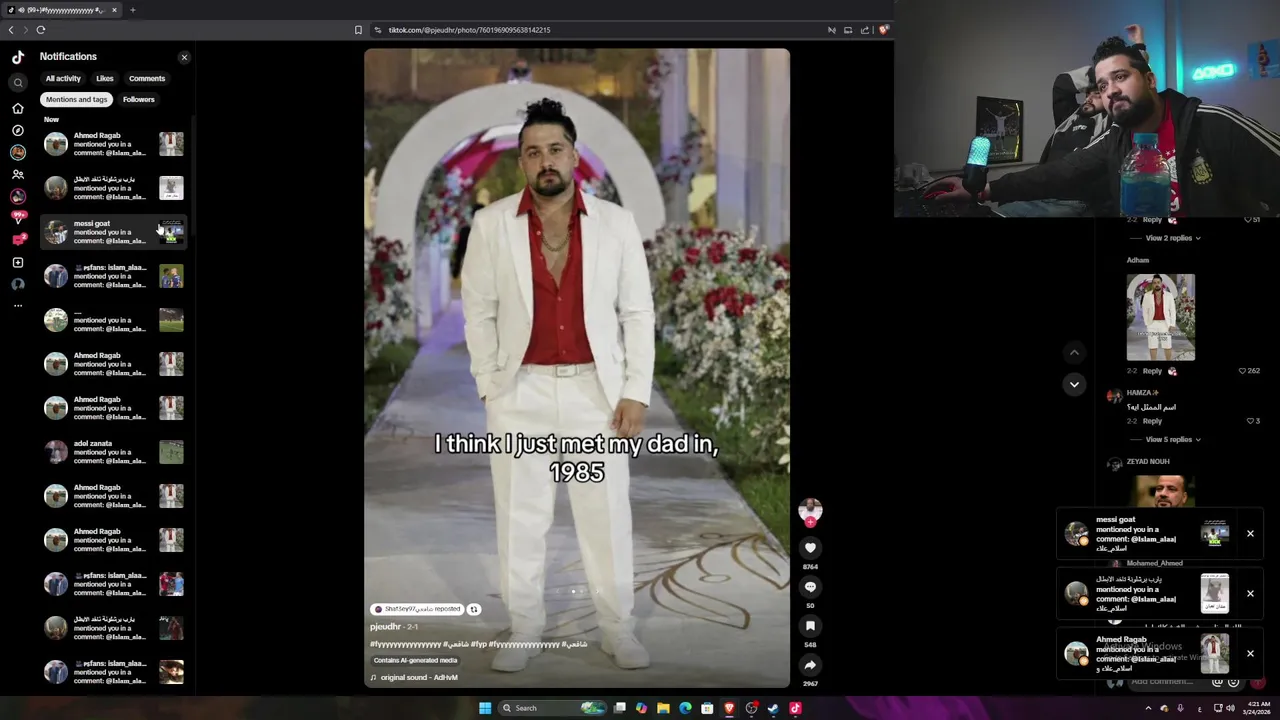The height and width of the screenshot is (720, 1280).
Task: Bookmark page icon in address bar
Action: tap(358, 30)
